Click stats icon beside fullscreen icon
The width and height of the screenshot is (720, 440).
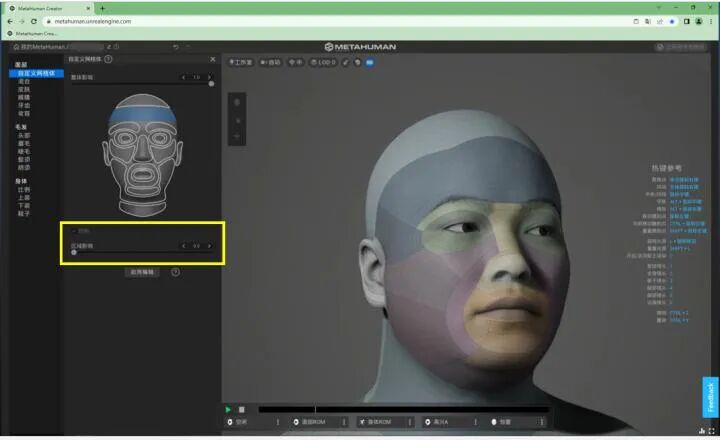point(702,431)
